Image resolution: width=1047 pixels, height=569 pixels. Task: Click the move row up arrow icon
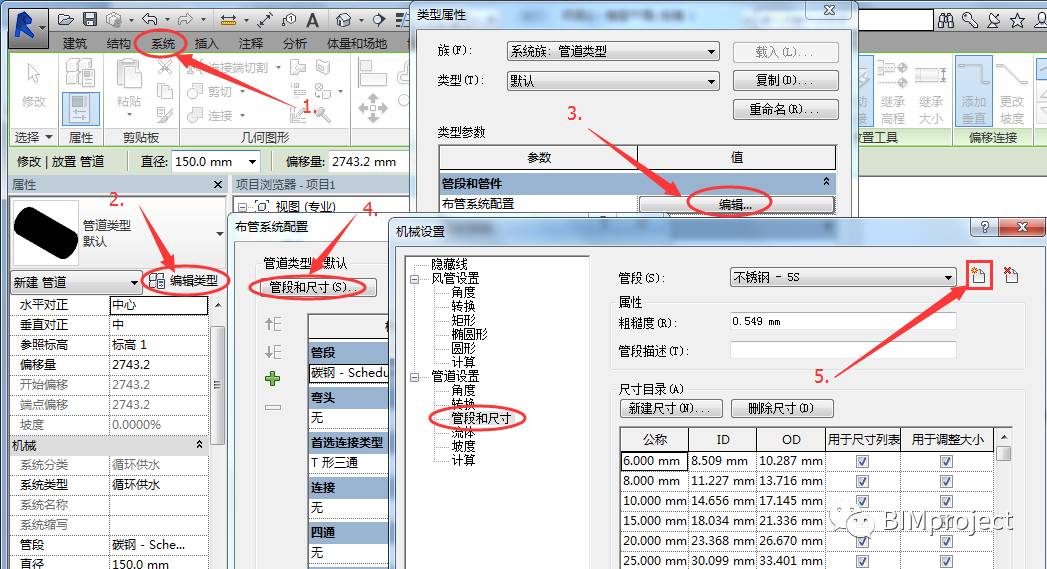(272, 325)
